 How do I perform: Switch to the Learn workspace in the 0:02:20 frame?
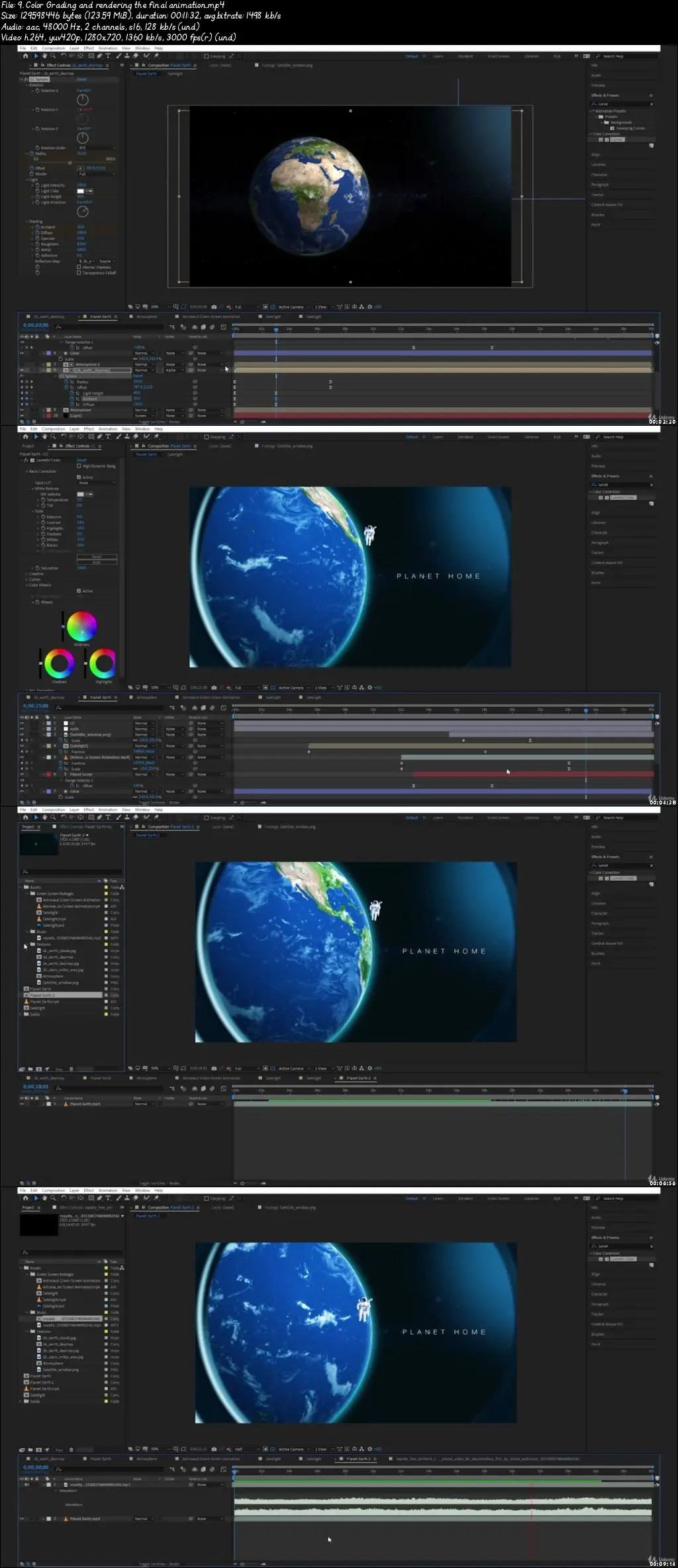click(438, 56)
